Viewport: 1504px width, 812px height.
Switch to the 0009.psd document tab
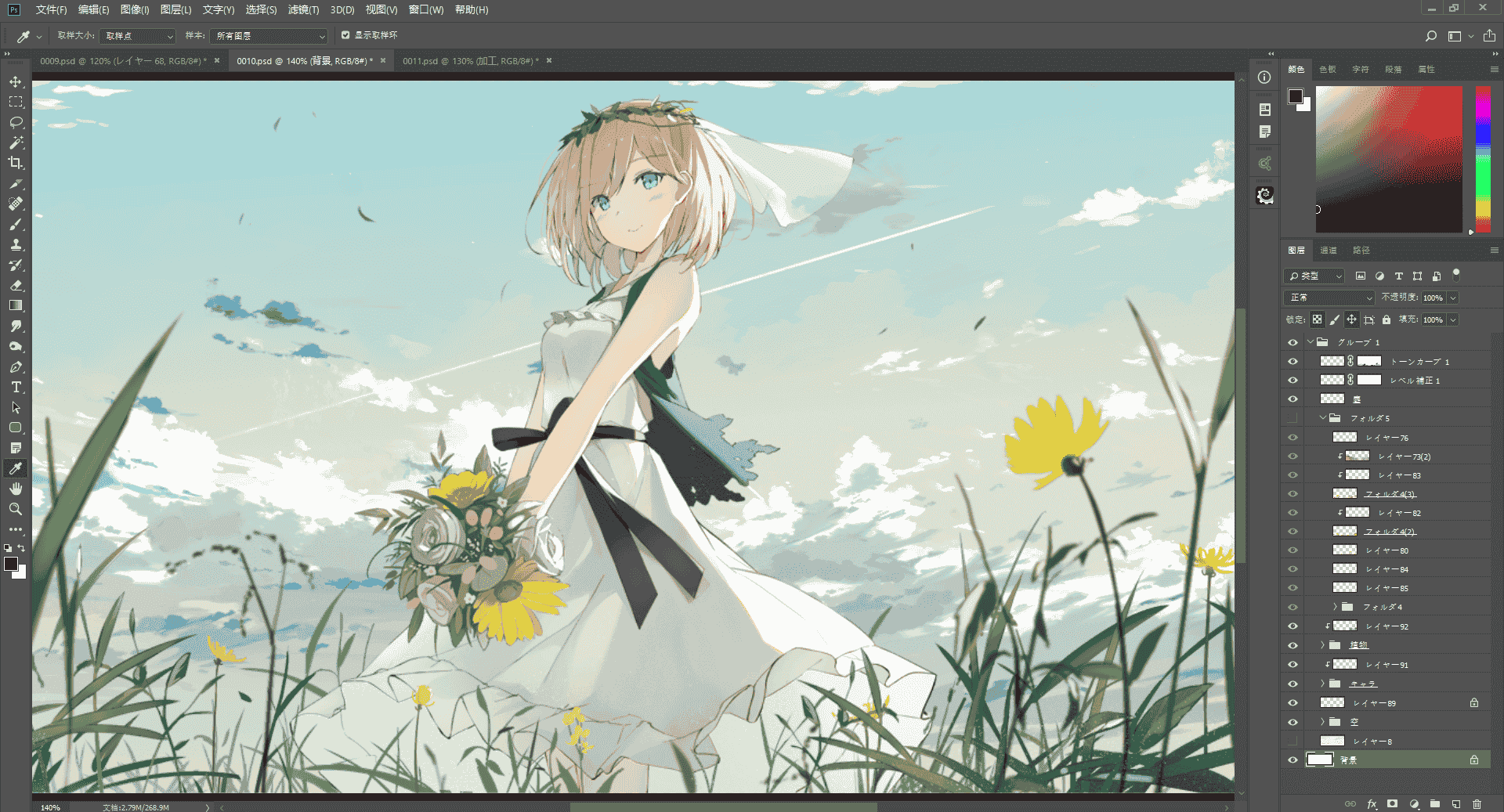point(123,61)
